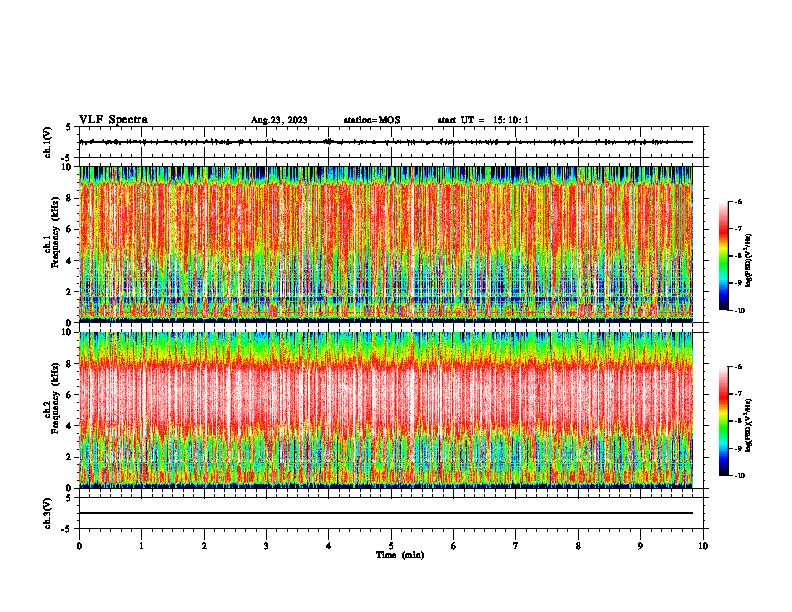The width and height of the screenshot is (792, 612).
Task: Click the ch.2 colorbar log(PSD) unit label
Action: pos(749,426)
